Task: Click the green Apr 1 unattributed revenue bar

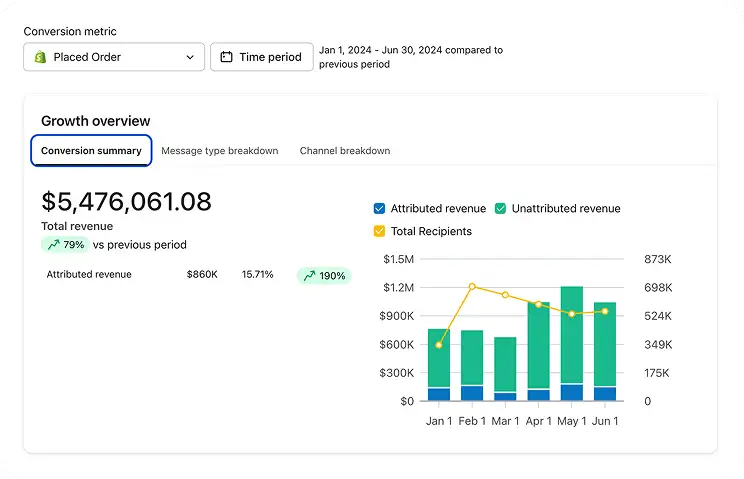Action: coord(539,345)
